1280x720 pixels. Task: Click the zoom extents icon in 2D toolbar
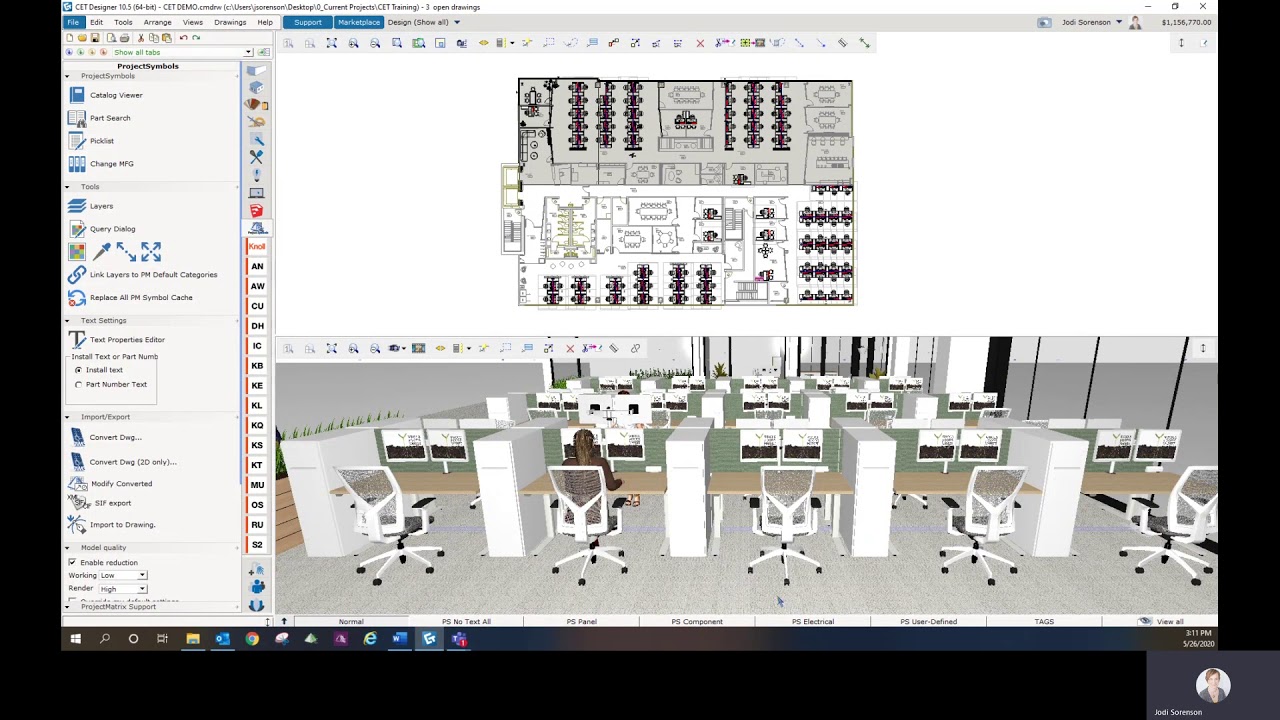(x=331, y=43)
